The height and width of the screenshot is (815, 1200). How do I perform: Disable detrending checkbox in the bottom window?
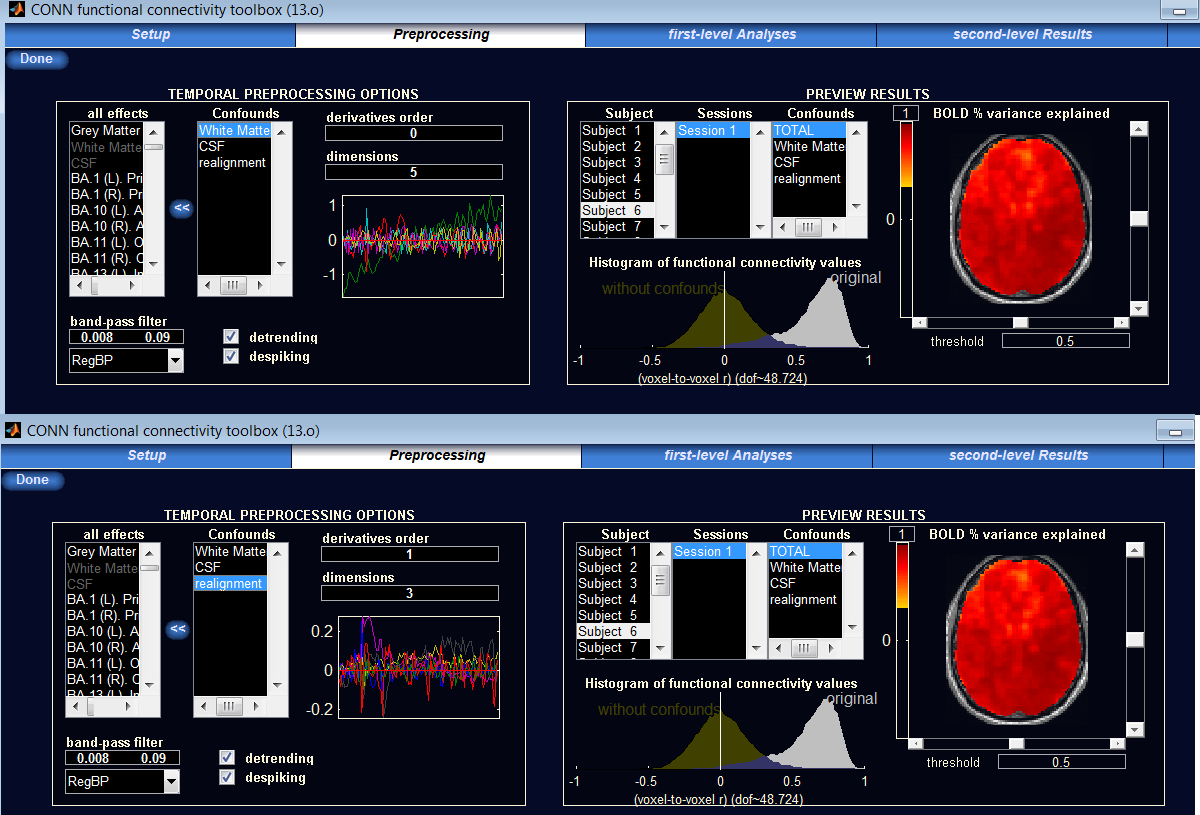point(227,758)
